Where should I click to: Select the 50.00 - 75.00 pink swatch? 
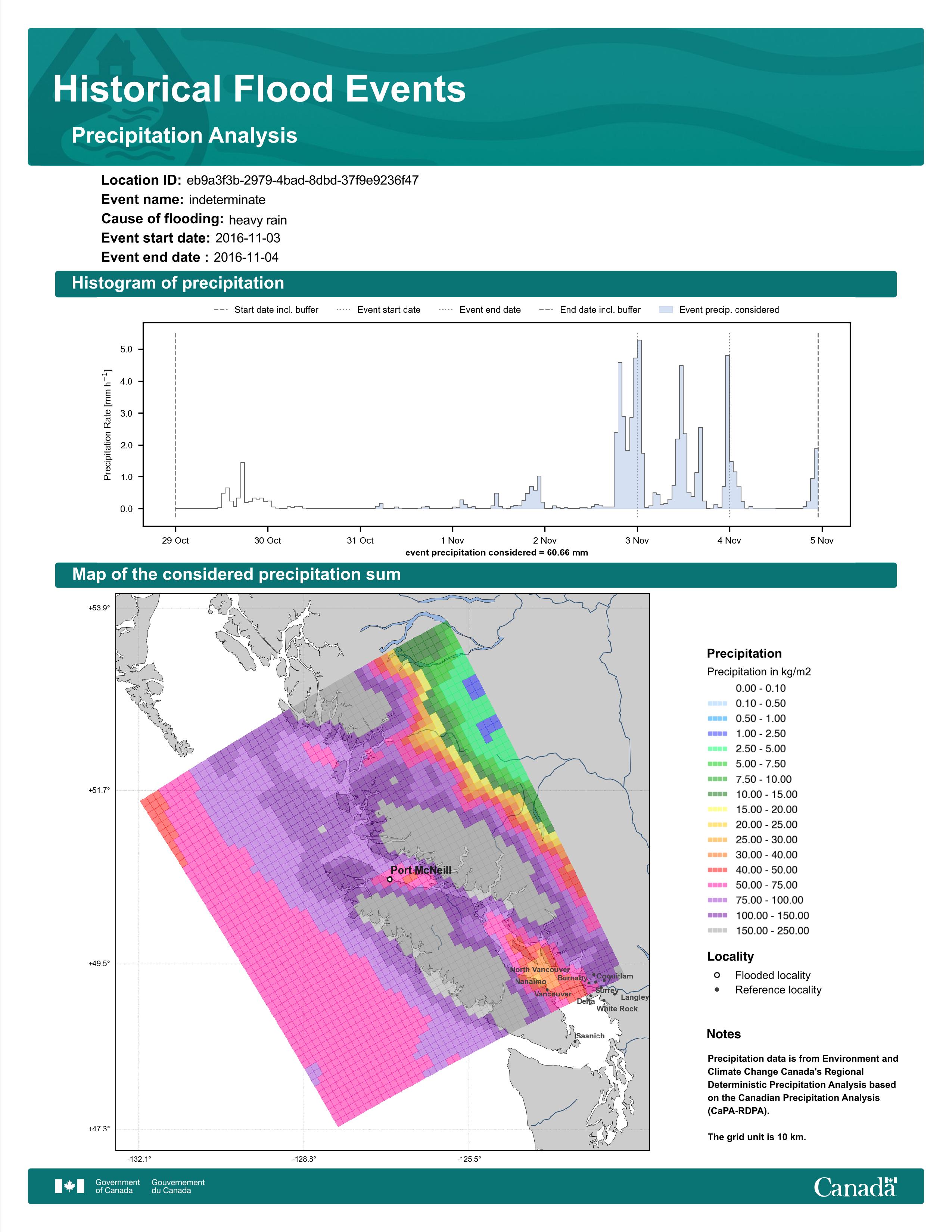(x=717, y=885)
